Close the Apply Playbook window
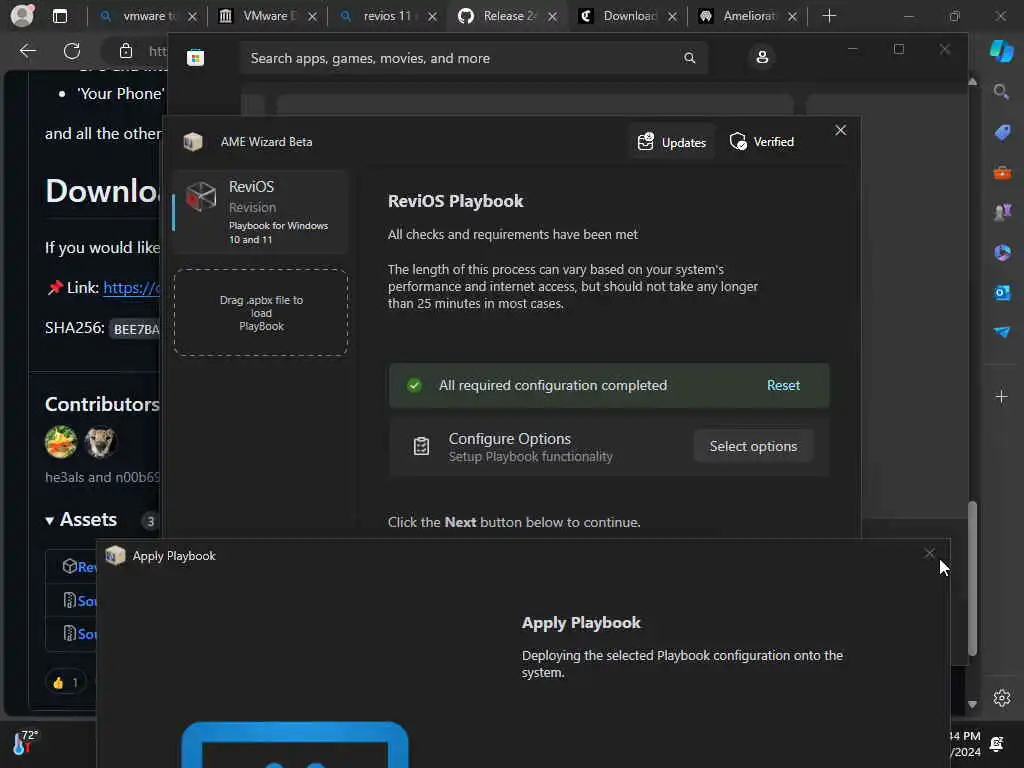This screenshot has width=1024, height=768. coord(929,553)
